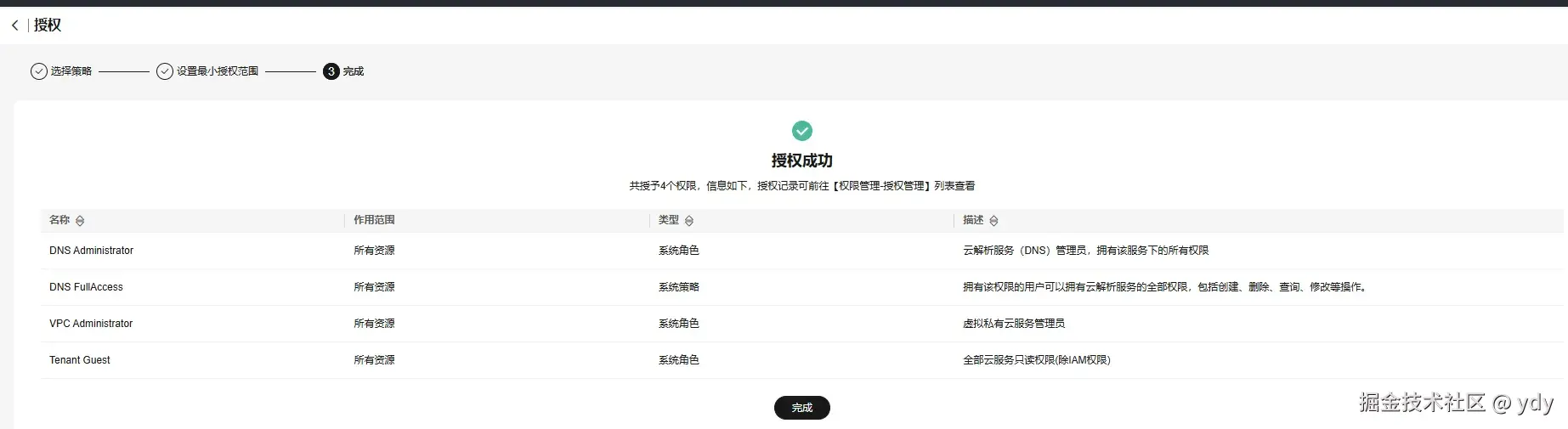Click the 云解析服务（DNS）管理员 description

1086,251
